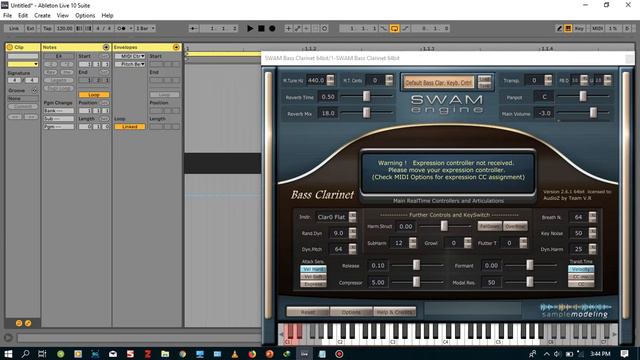Open Windows taskbar search

[25, 354]
